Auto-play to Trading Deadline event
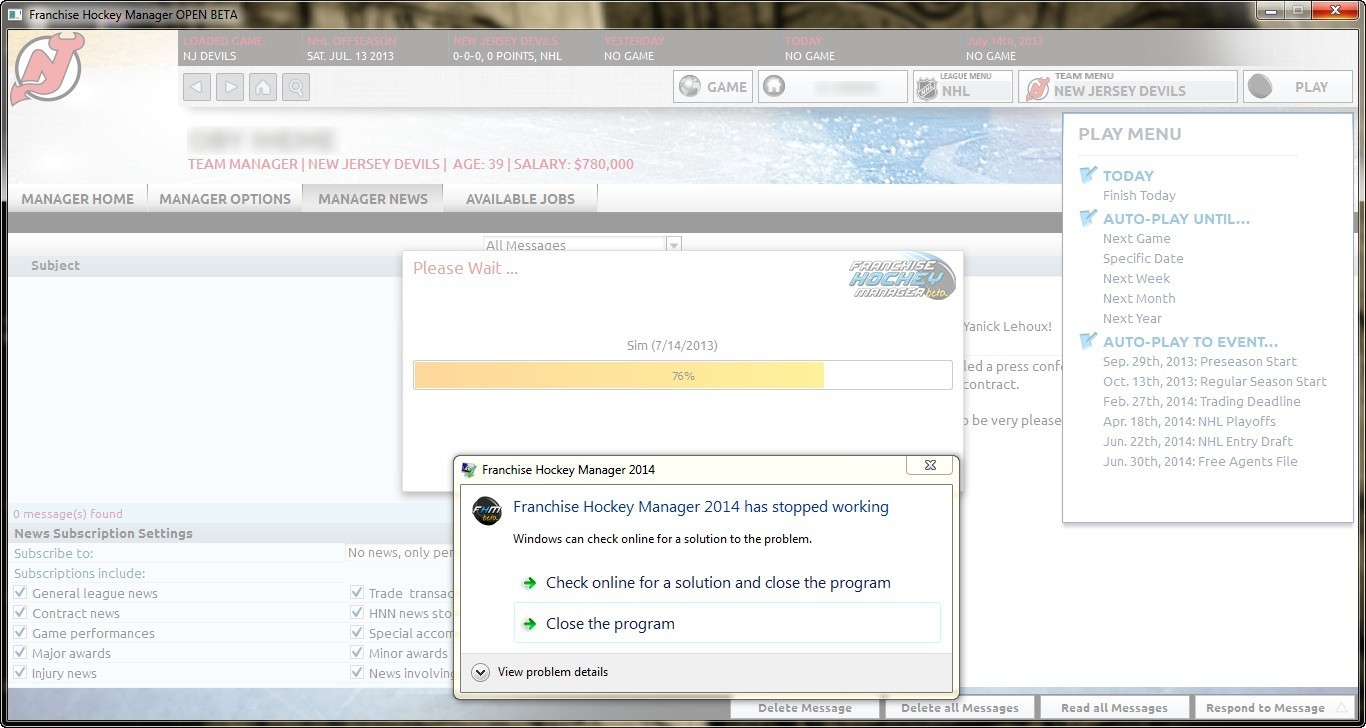This screenshot has height=728, width=1366. click(x=1202, y=401)
